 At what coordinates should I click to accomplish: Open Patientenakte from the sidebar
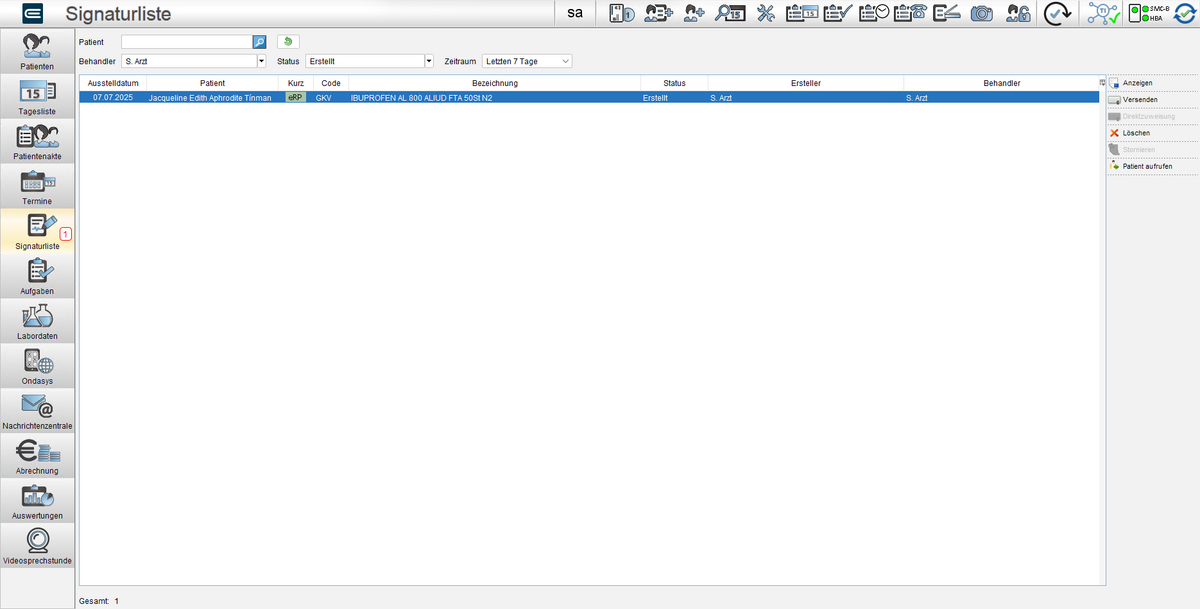click(x=37, y=141)
